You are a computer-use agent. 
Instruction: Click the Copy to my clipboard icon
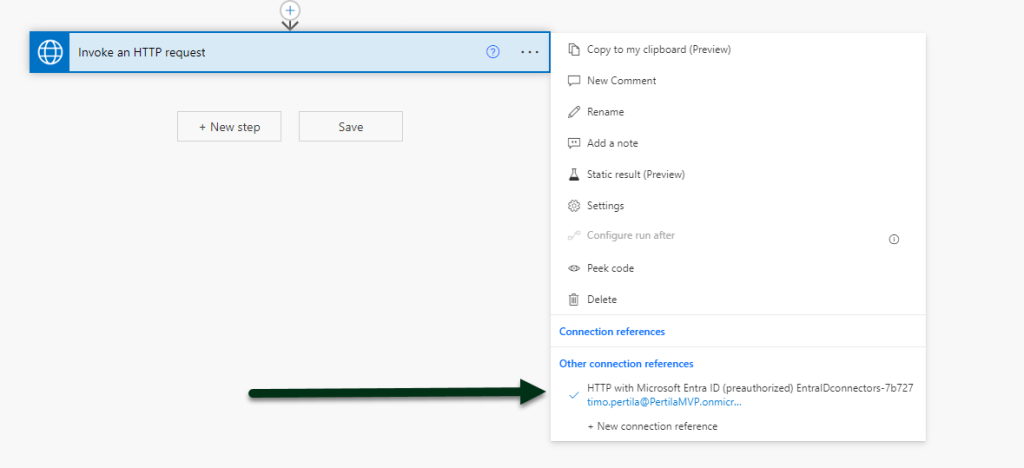tap(574, 49)
